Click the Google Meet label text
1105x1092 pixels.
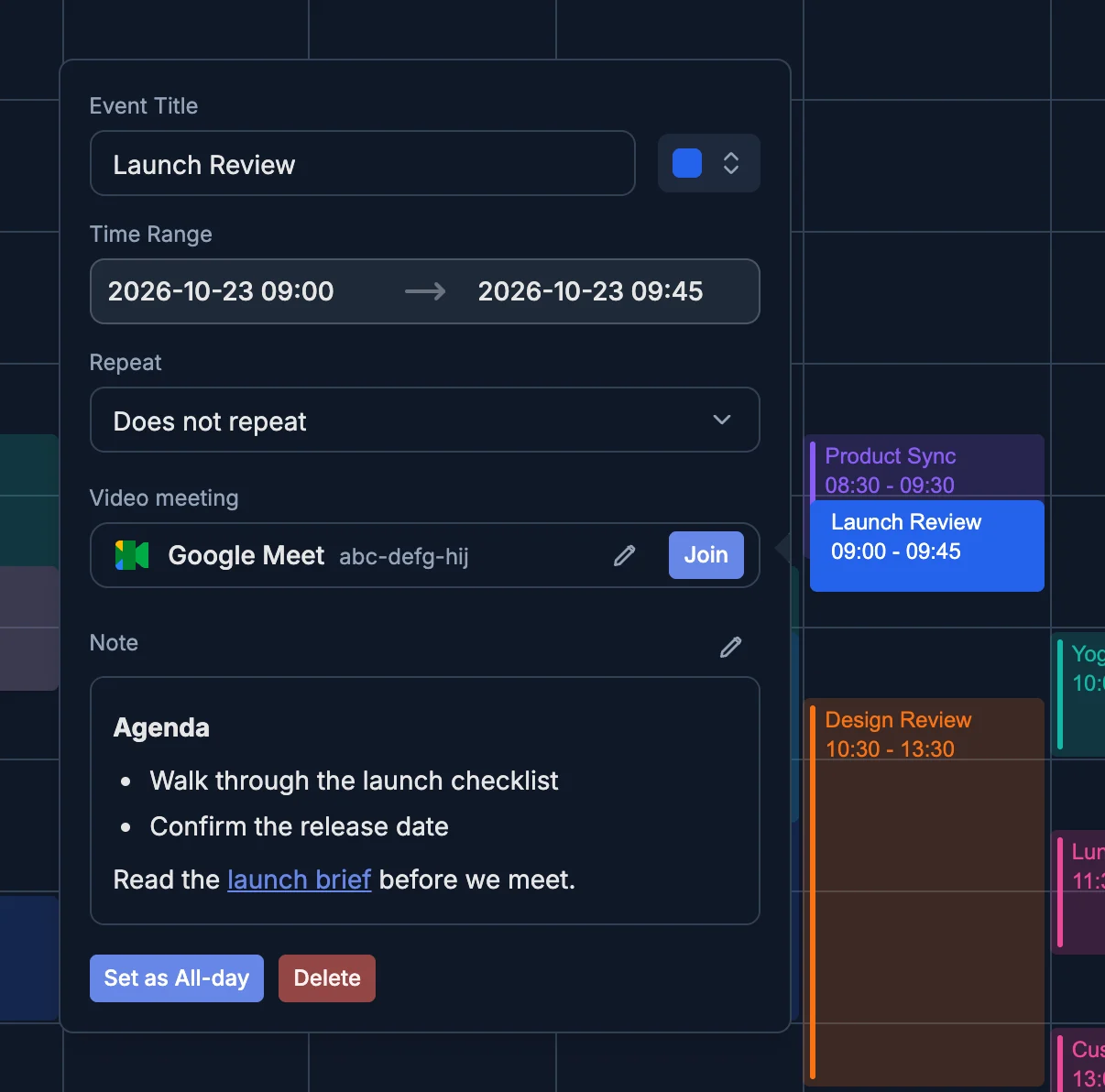246,555
